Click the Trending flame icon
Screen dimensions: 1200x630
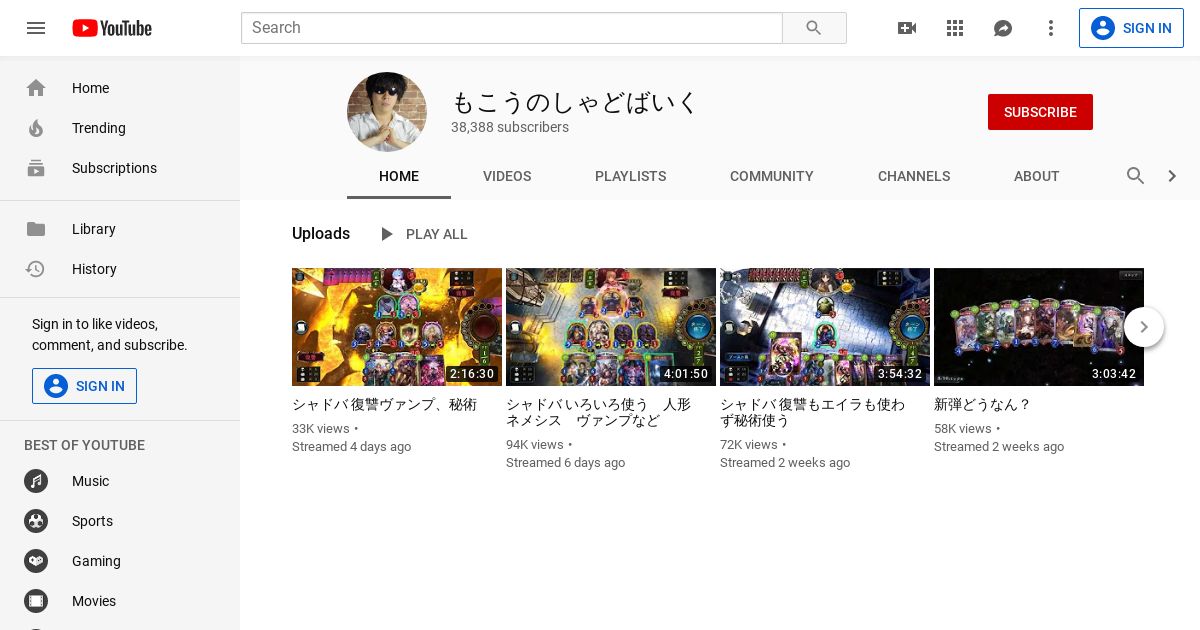pos(36,128)
